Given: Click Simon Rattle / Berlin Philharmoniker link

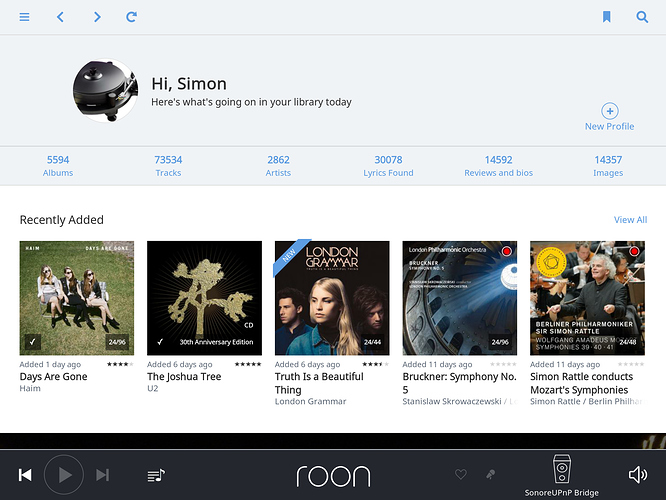Looking at the screenshot, I should 587,401.
